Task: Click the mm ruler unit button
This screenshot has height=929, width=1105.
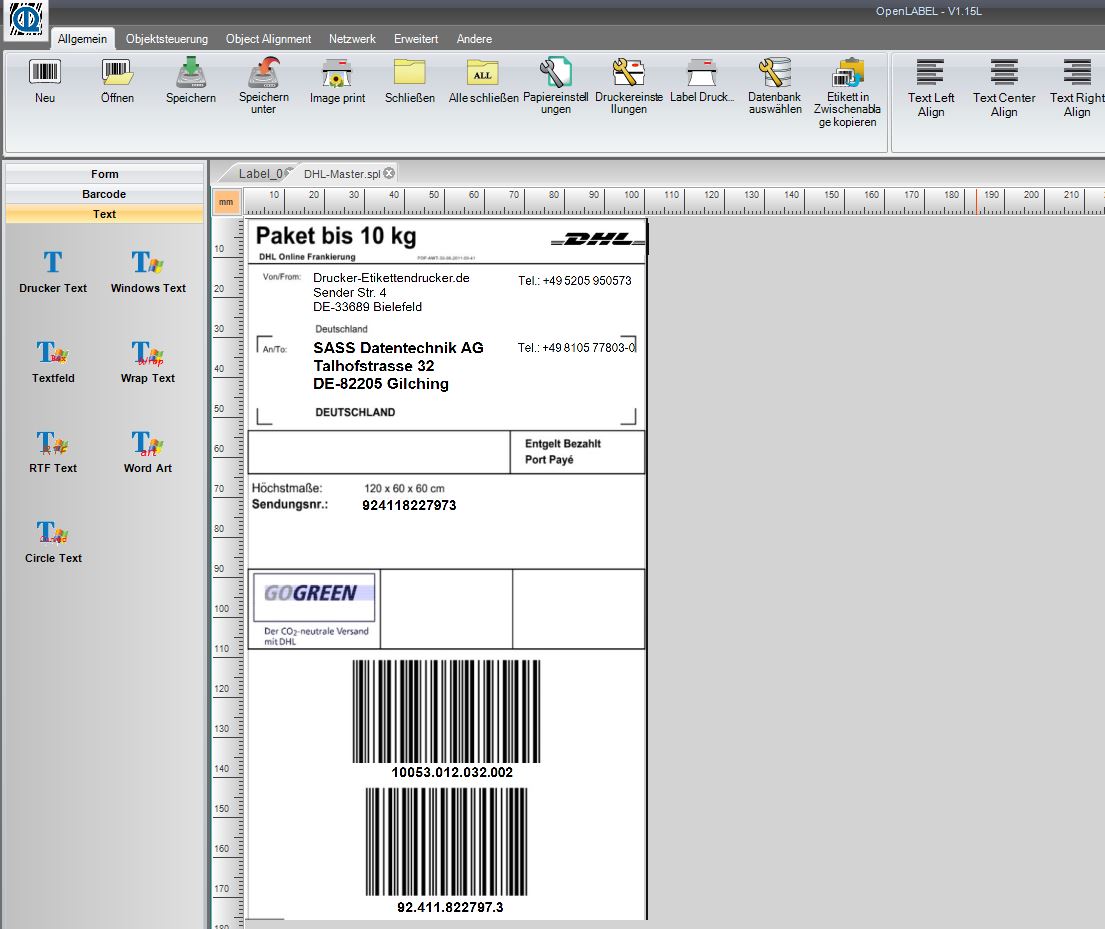Action: pos(226,202)
